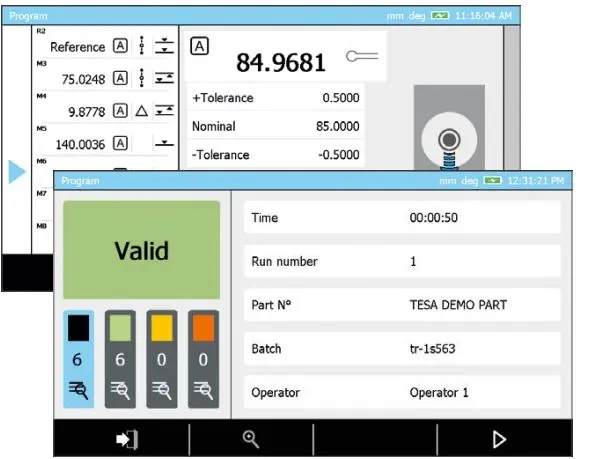This screenshot has height=459, width=598.
Task: Start the program with the play arrow
Action: click(x=499, y=439)
